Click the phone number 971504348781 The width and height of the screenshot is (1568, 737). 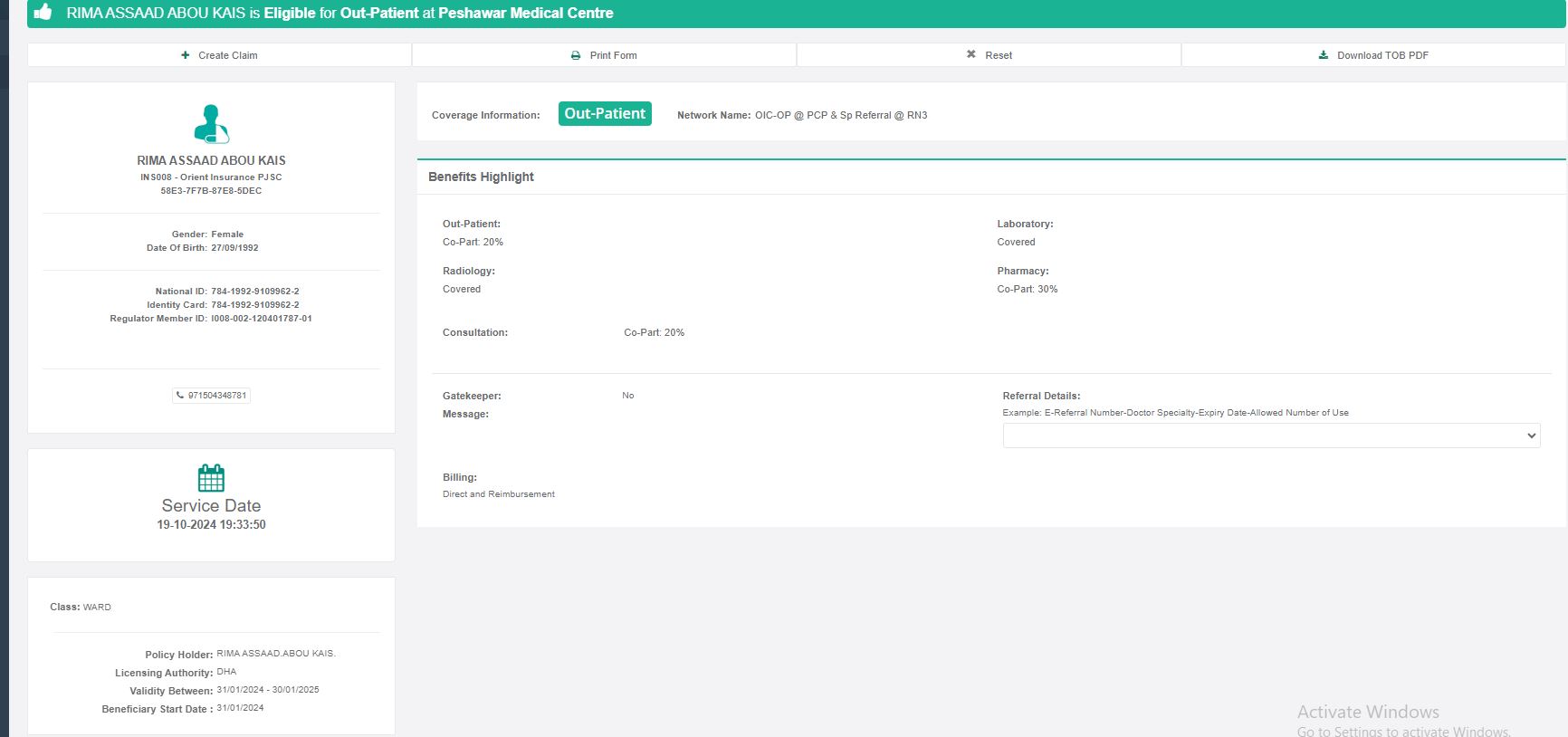click(x=217, y=396)
